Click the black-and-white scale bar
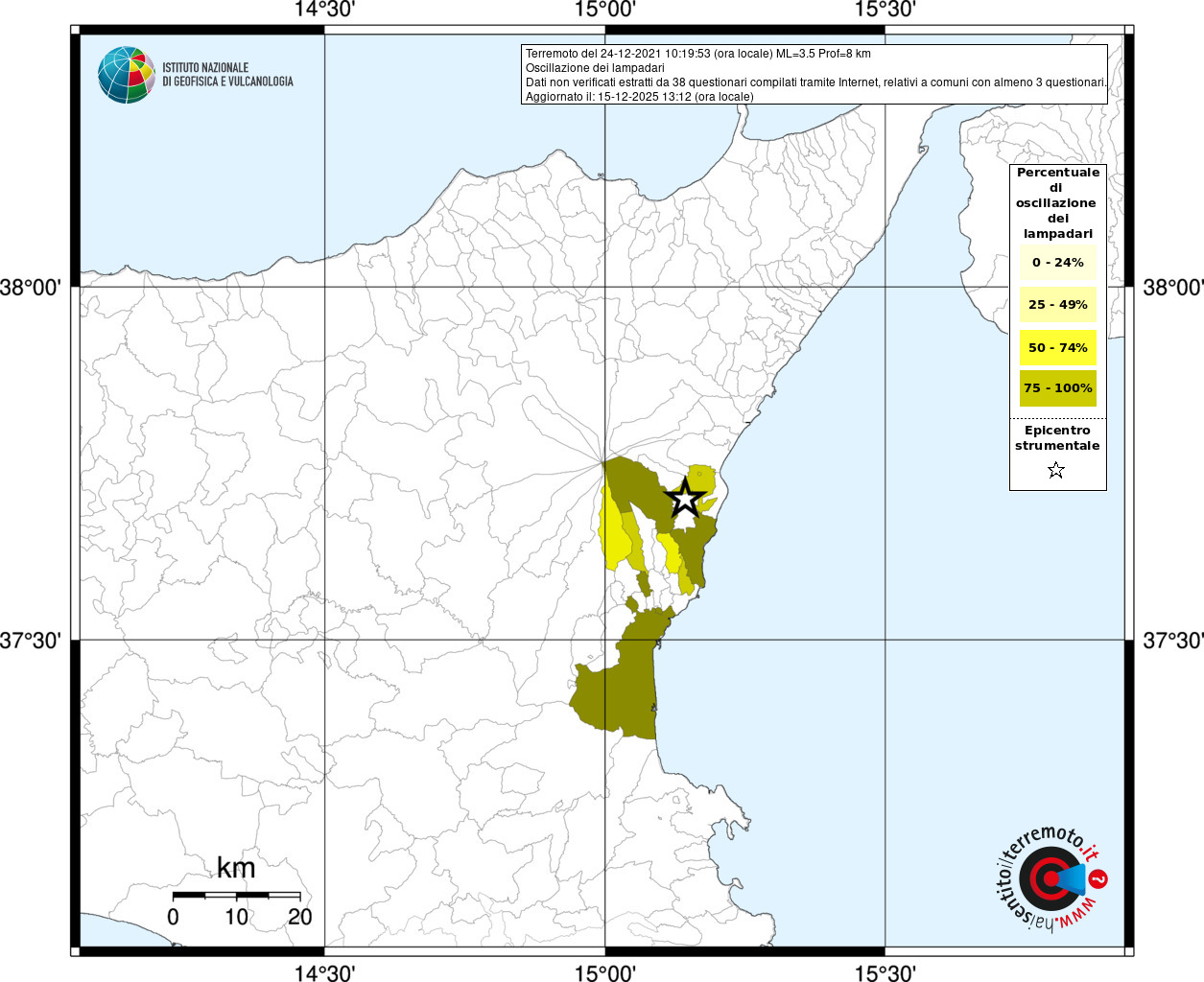 (237, 895)
